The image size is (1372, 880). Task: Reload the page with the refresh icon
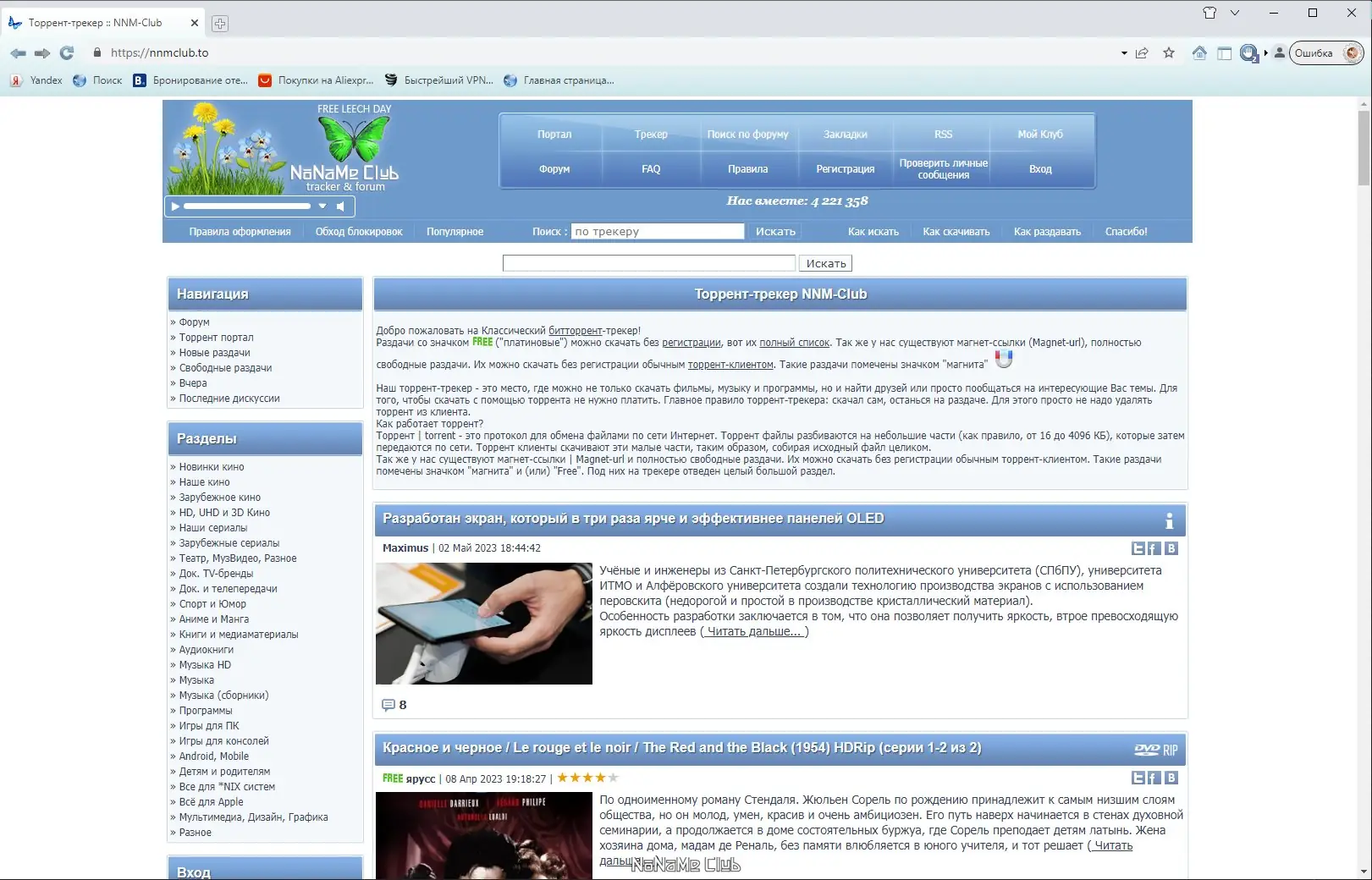point(67,52)
